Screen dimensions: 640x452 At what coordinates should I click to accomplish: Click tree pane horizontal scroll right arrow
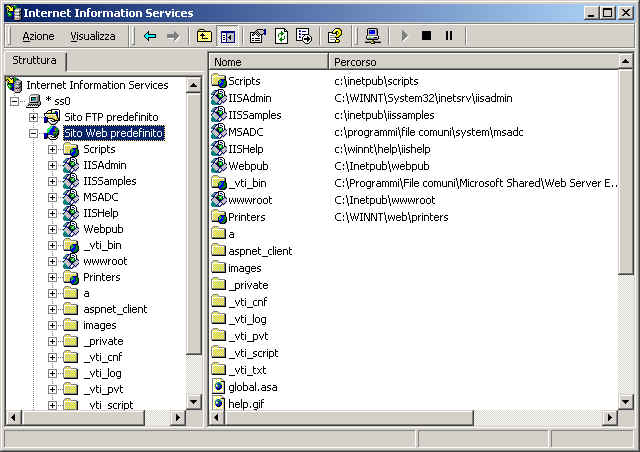pyautogui.click(x=178, y=418)
